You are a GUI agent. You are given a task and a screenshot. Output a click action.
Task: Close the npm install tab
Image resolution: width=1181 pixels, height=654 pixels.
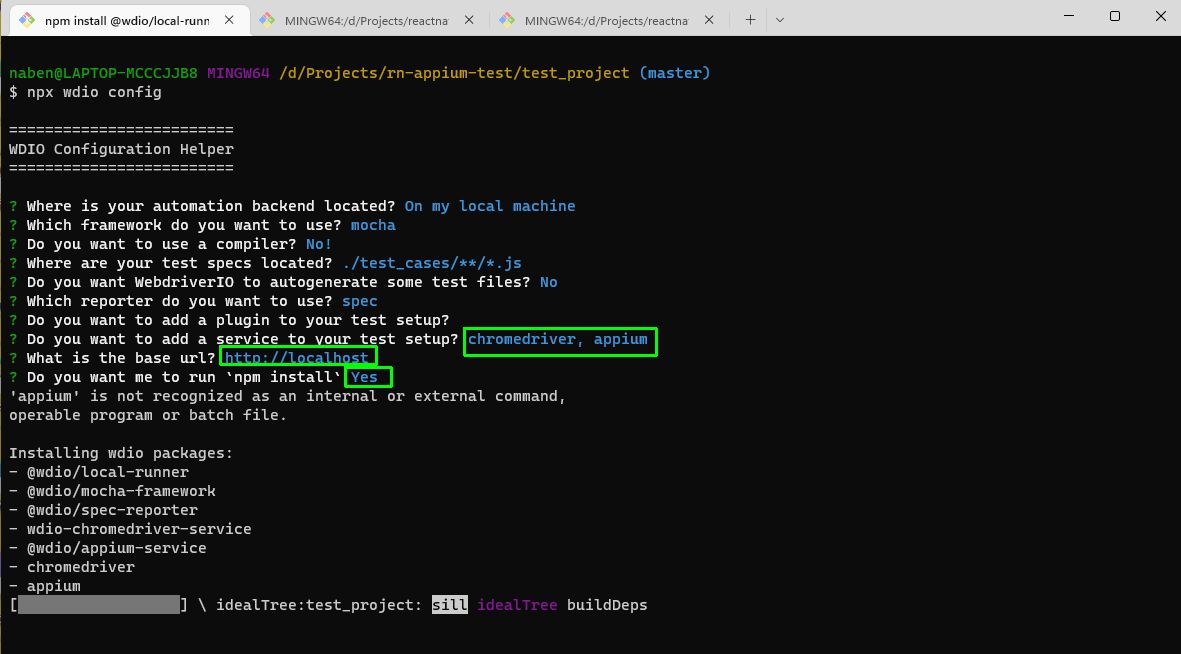point(230,20)
